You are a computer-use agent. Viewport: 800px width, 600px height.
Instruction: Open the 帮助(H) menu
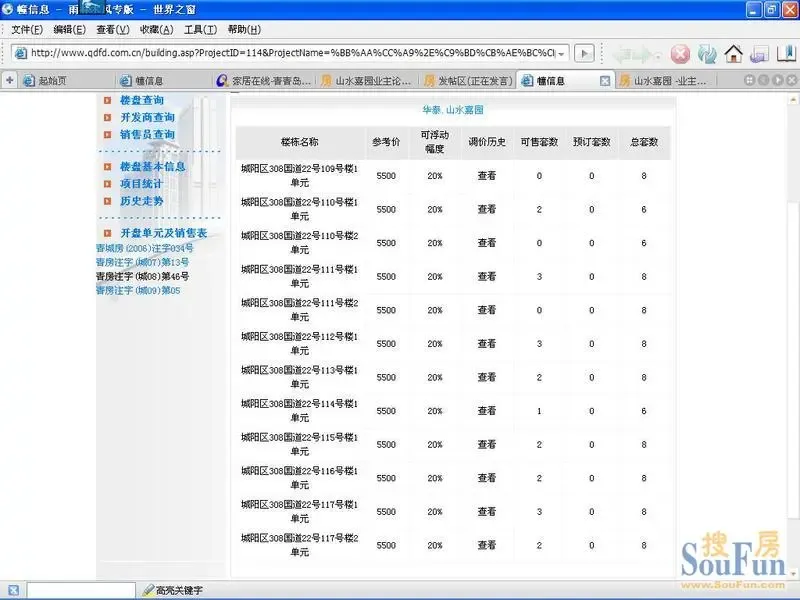pos(244,30)
